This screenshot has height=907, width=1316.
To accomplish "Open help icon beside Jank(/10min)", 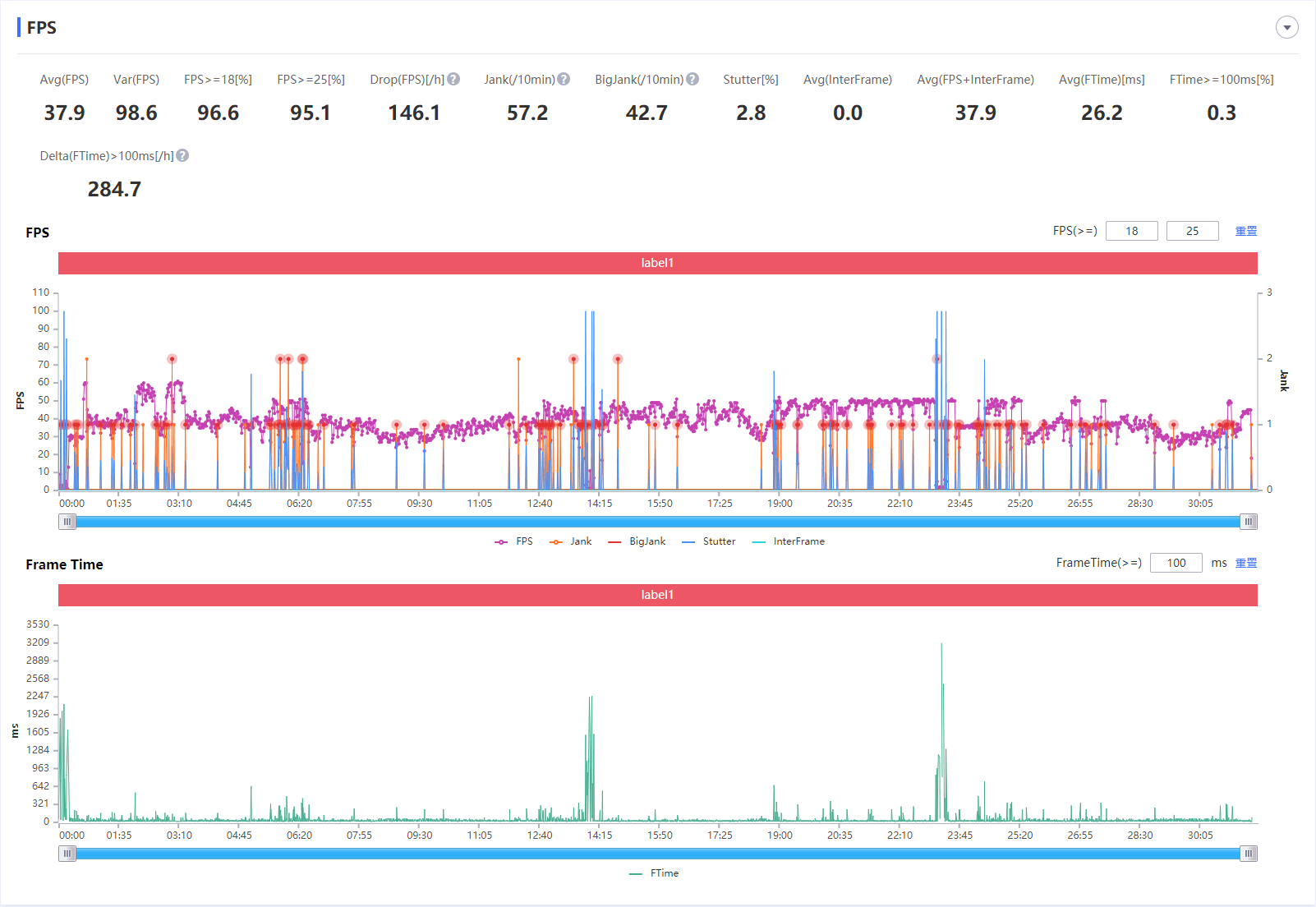I will click(x=564, y=80).
